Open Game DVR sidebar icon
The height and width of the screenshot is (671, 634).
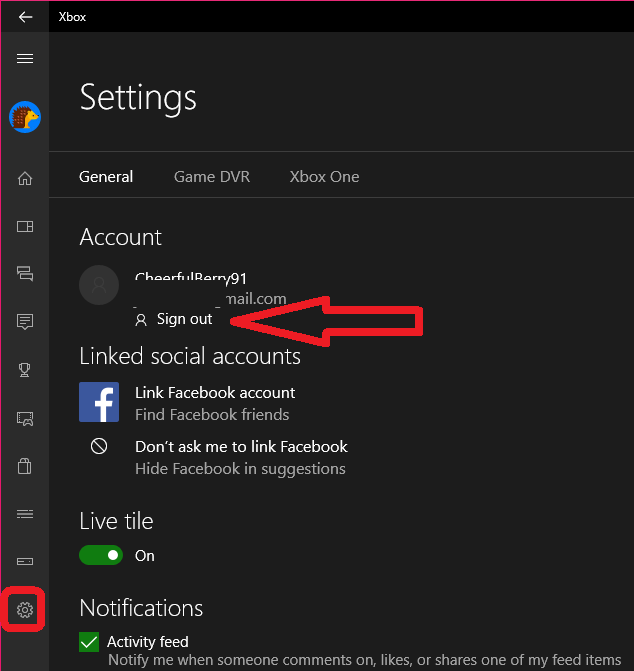(x=25, y=419)
